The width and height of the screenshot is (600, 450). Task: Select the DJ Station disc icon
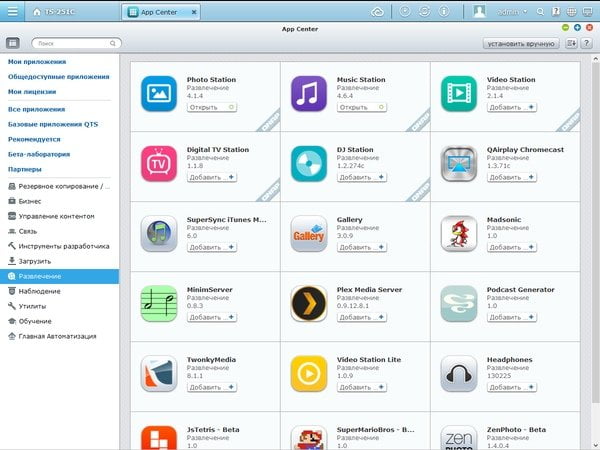pyautogui.click(x=309, y=164)
